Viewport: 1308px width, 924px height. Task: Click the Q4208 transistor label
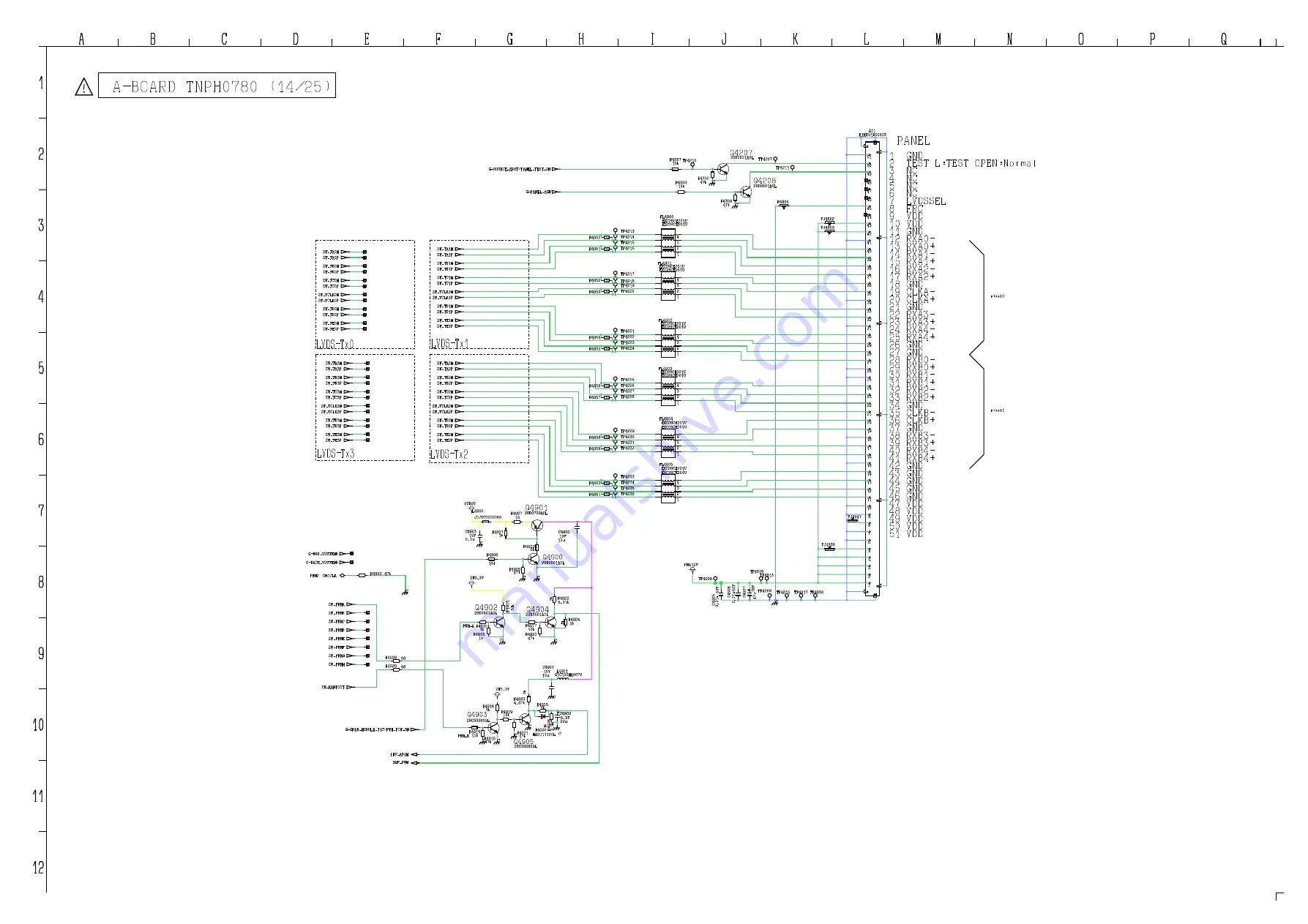[764, 180]
